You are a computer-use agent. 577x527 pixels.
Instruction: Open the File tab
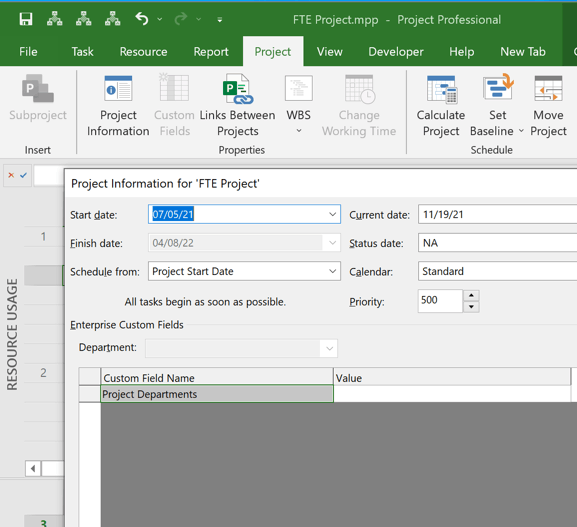(28, 52)
